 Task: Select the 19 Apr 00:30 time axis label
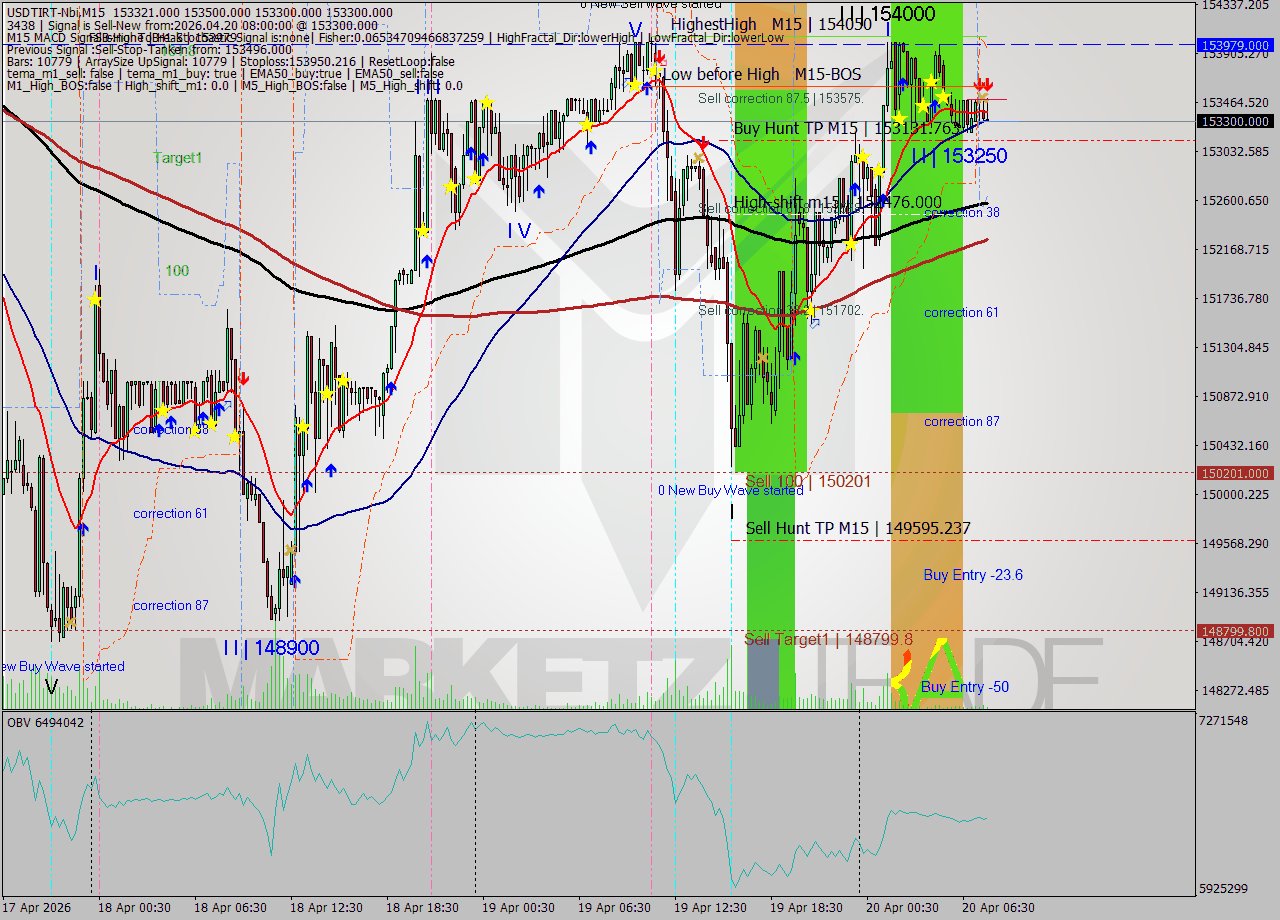[x=519, y=908]
